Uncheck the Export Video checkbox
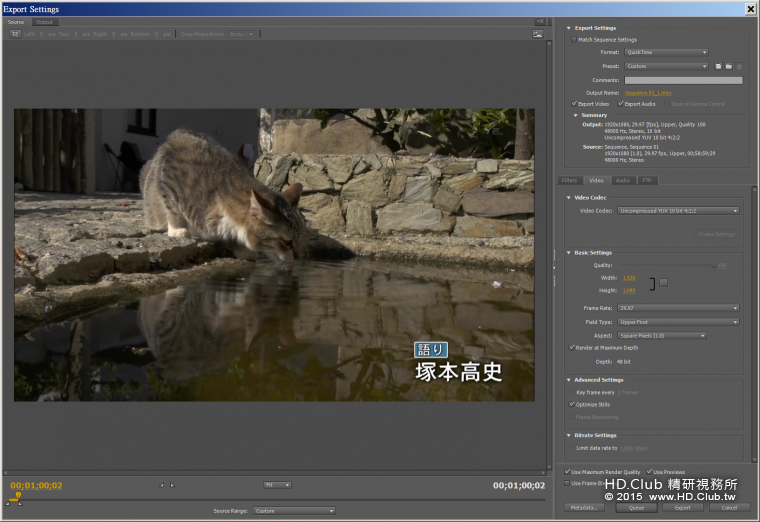Screen dimensions: 760x522 575,103
